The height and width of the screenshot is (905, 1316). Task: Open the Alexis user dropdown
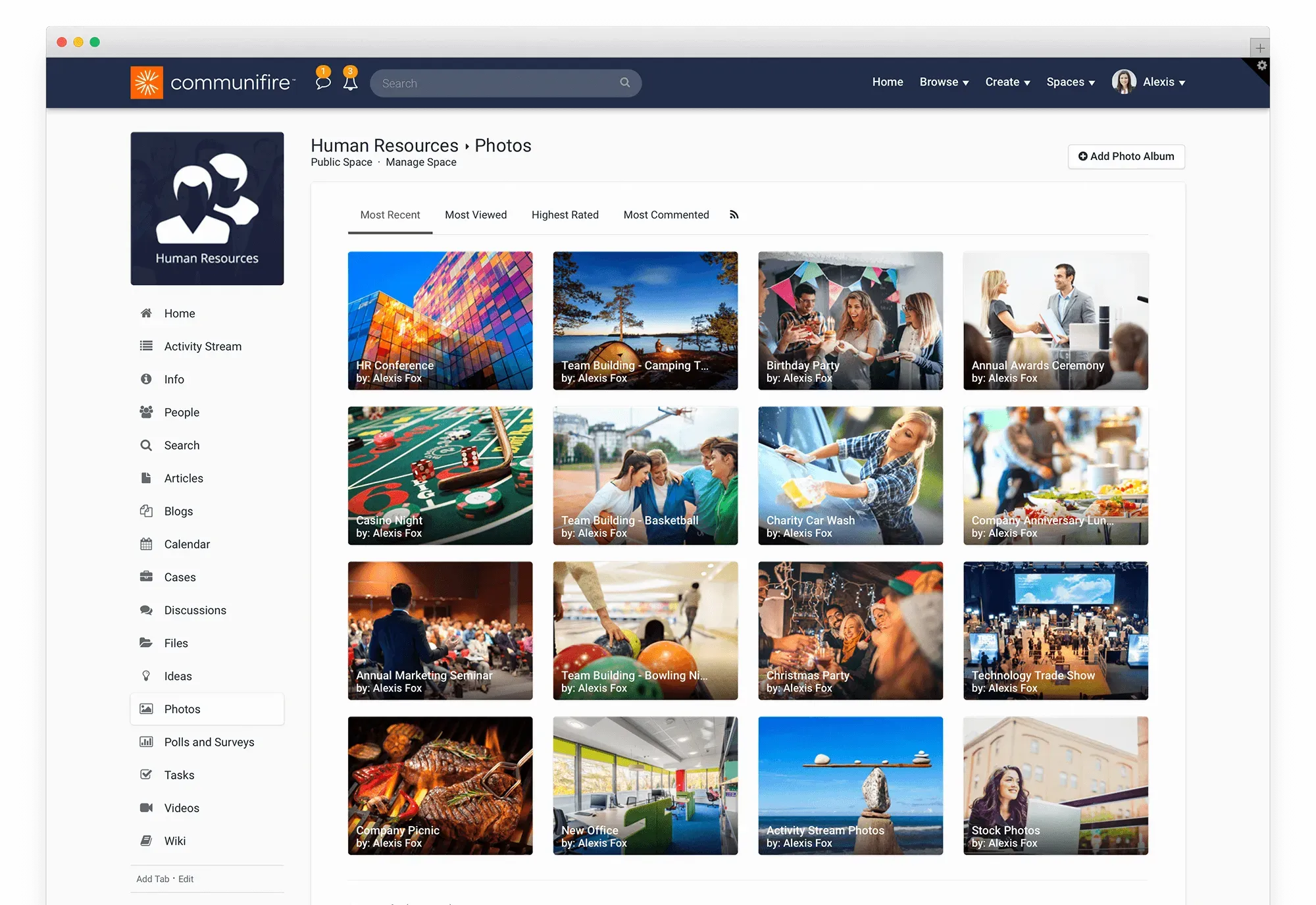click(x=1164, y=82)
